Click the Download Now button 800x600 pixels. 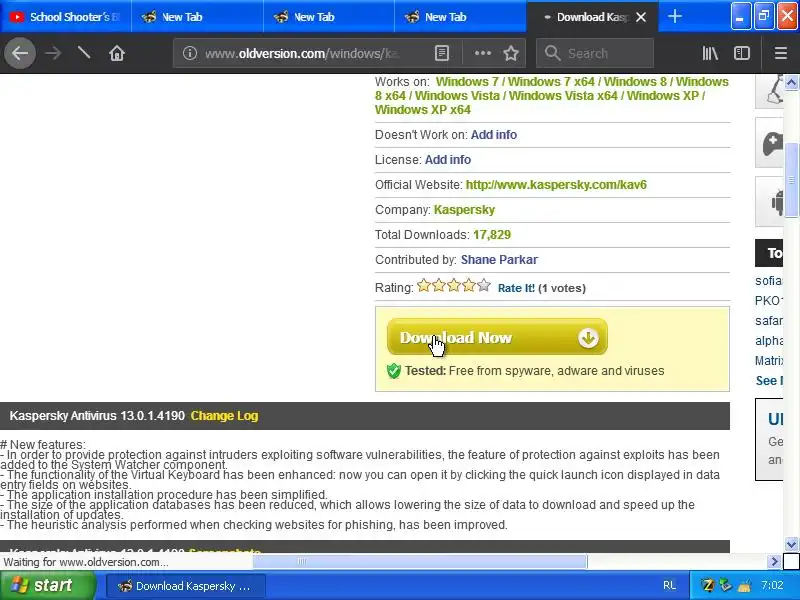coord(497,337)
